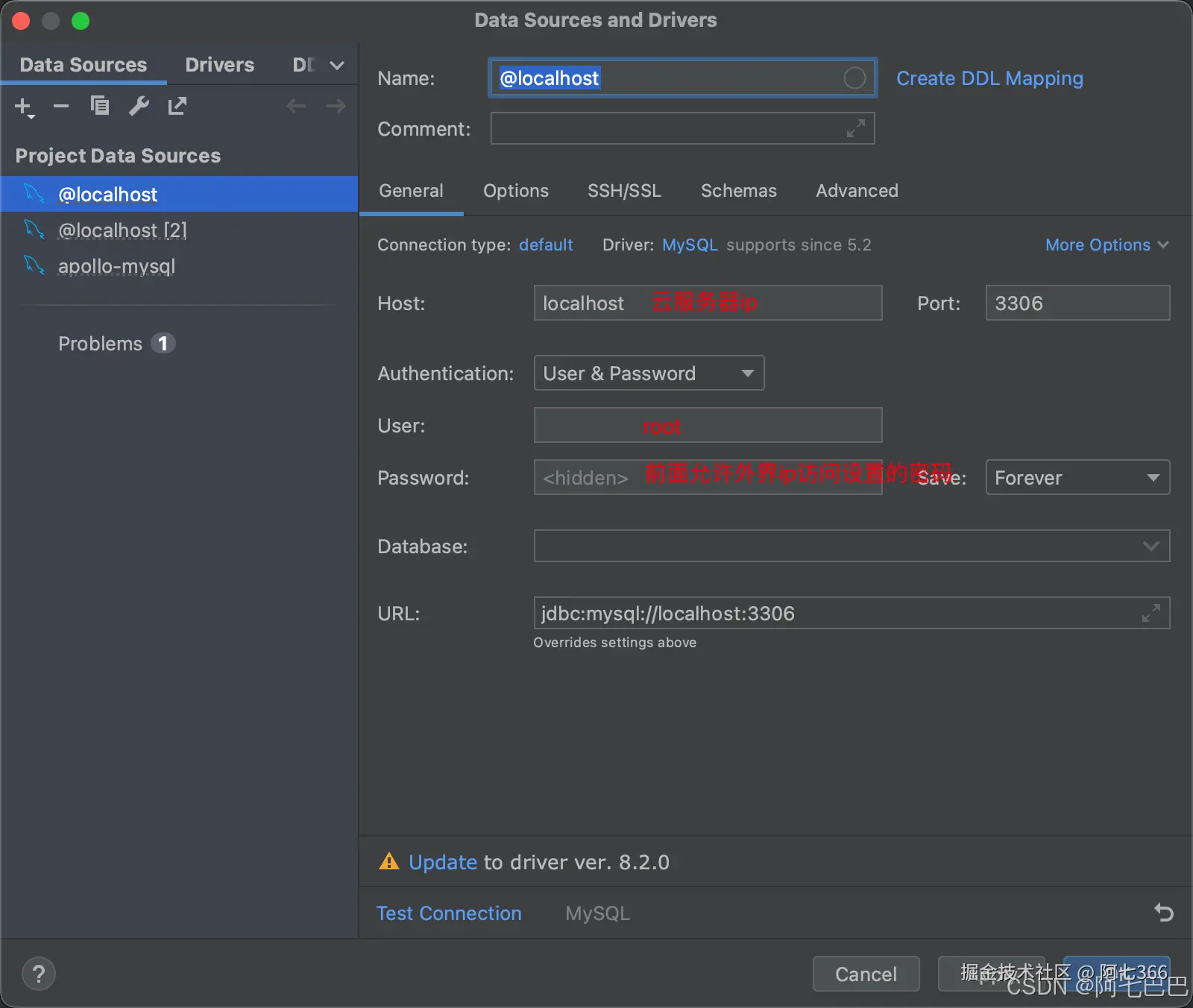Click the Update driver link
Screen dimensions: 1193x1008
443,862
